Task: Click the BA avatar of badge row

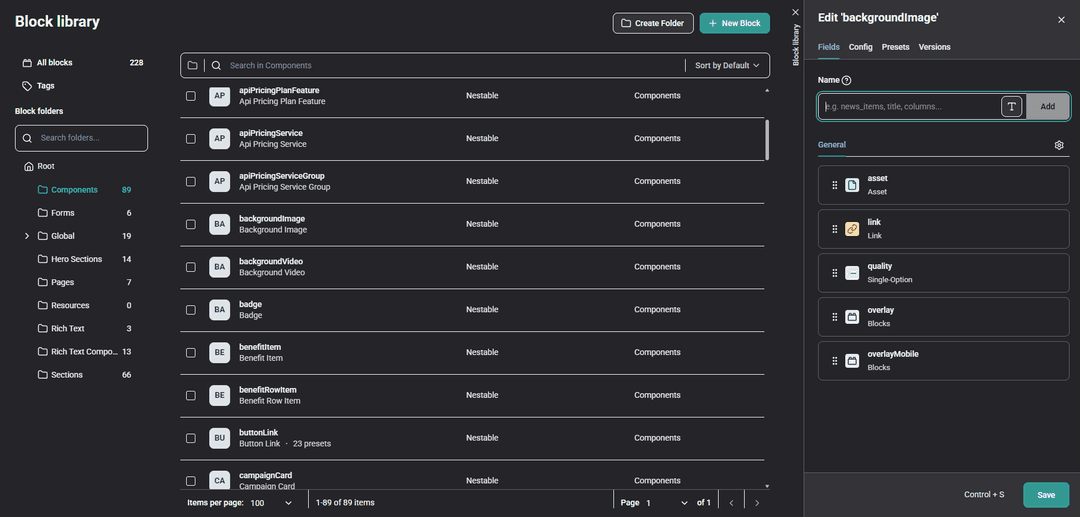Action: coord(220,310)
